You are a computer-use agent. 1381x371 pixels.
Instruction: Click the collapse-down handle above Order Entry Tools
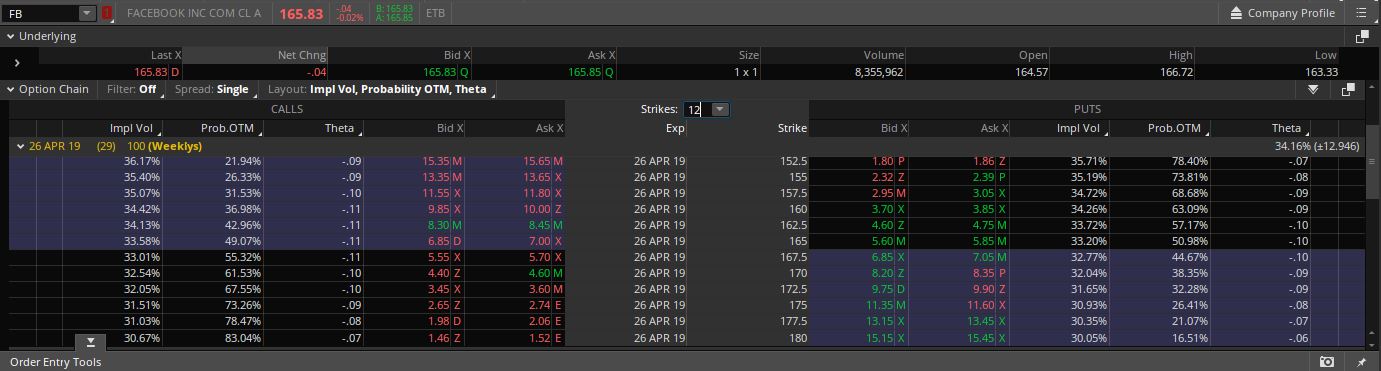(x=90, y=342)
